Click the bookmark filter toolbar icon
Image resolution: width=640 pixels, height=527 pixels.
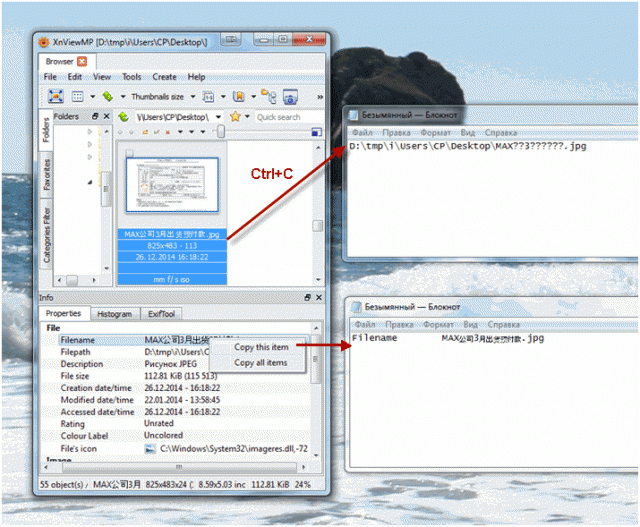[238, 96]
